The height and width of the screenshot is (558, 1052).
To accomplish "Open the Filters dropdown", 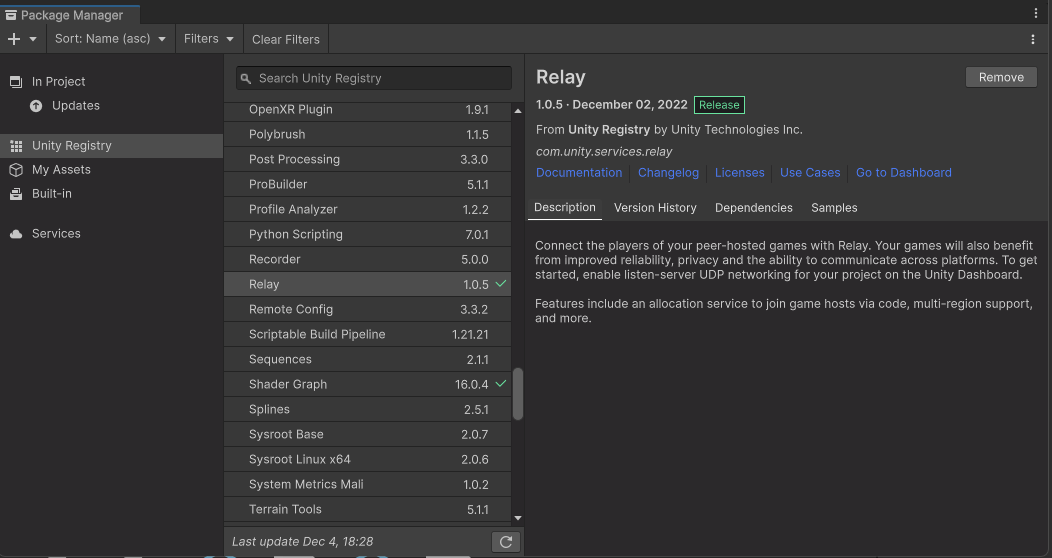I will click(x=209, y=39).
